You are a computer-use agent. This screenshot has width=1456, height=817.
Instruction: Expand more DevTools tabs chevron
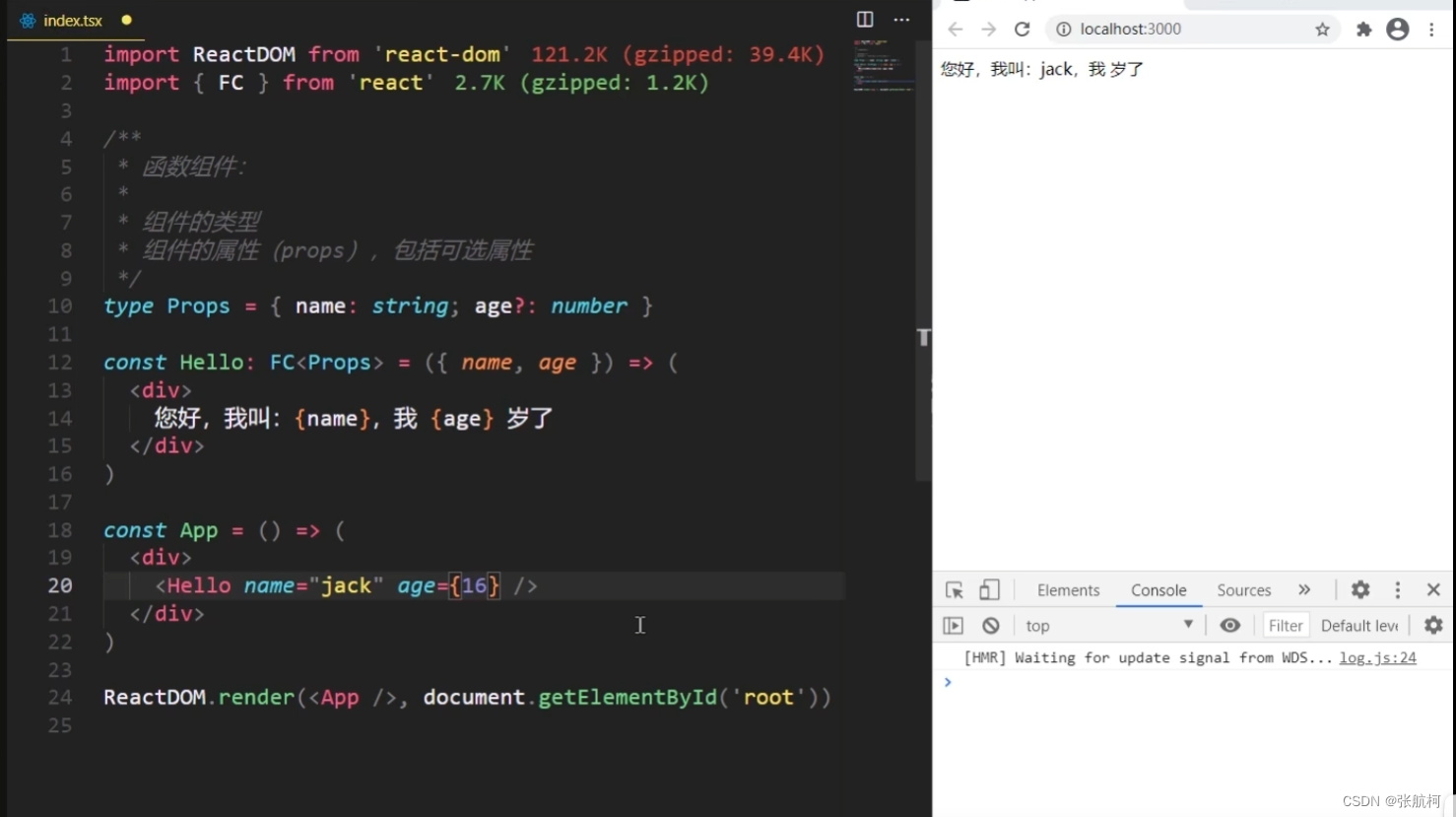tap(1304, 589)
